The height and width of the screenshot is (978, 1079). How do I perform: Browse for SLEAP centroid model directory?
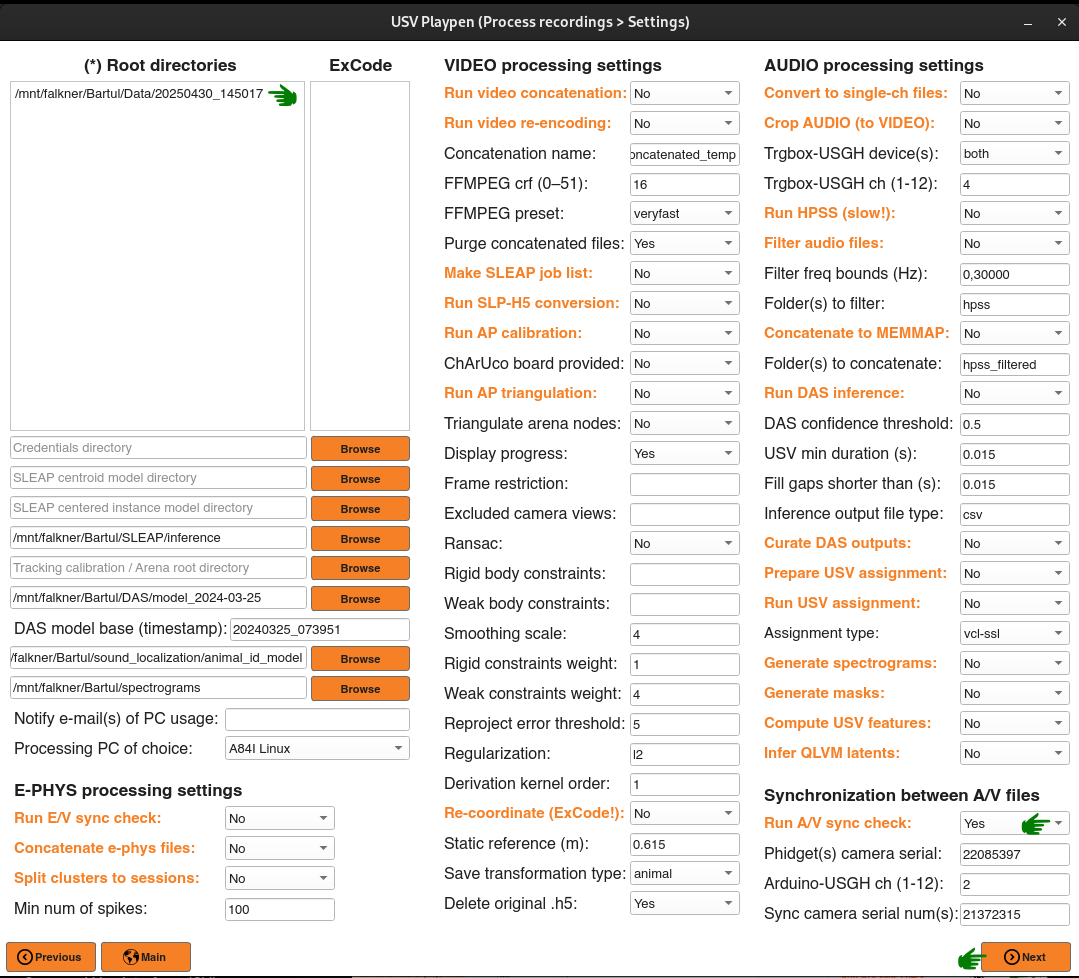[x=360, y=479]
